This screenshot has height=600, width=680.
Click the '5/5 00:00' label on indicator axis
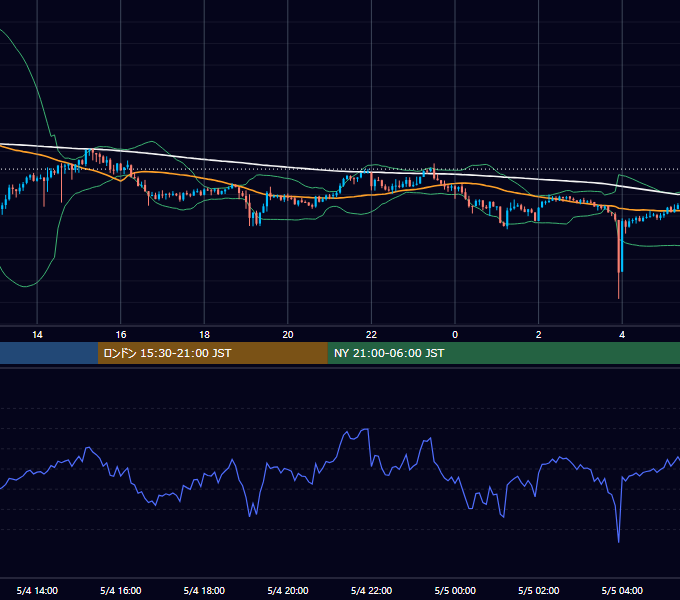click(x=455, y=590)
